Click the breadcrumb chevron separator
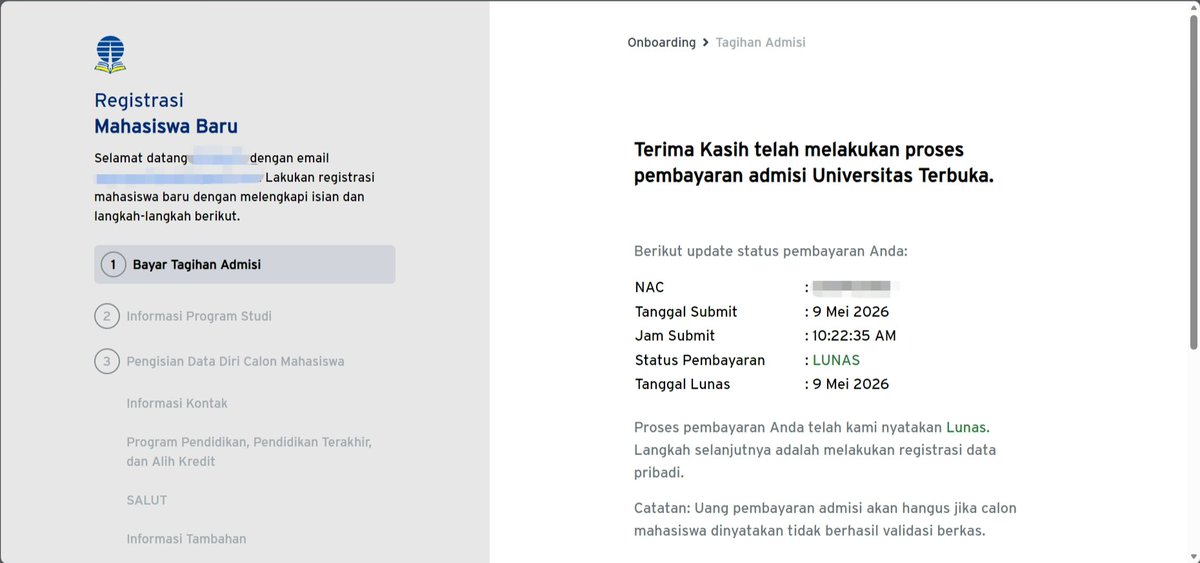 coord(706,42)
